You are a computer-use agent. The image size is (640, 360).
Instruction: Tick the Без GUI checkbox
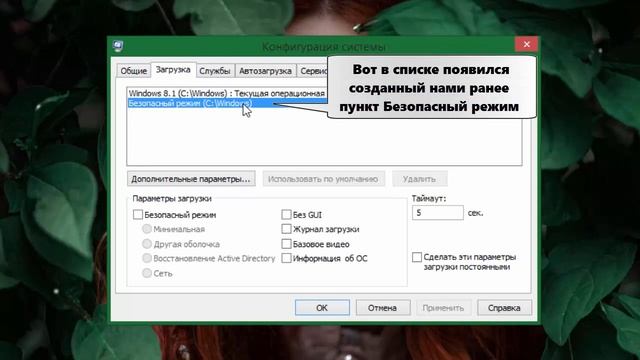click(287, 215)
